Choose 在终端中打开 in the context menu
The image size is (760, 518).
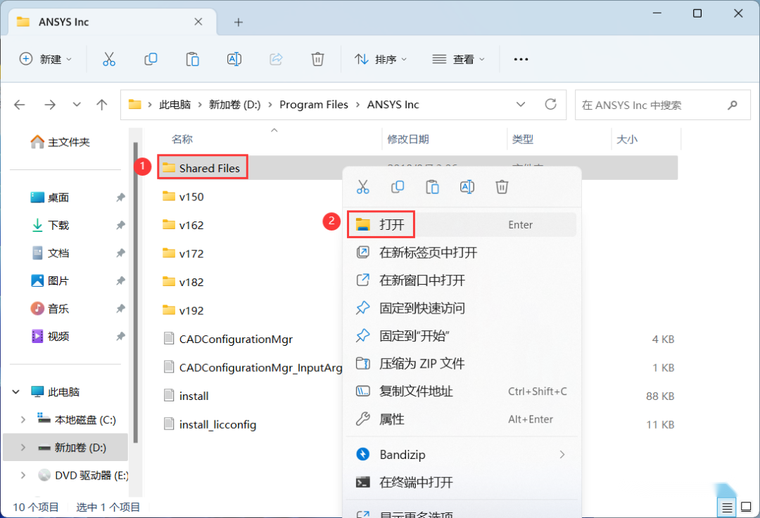[462, 482]
